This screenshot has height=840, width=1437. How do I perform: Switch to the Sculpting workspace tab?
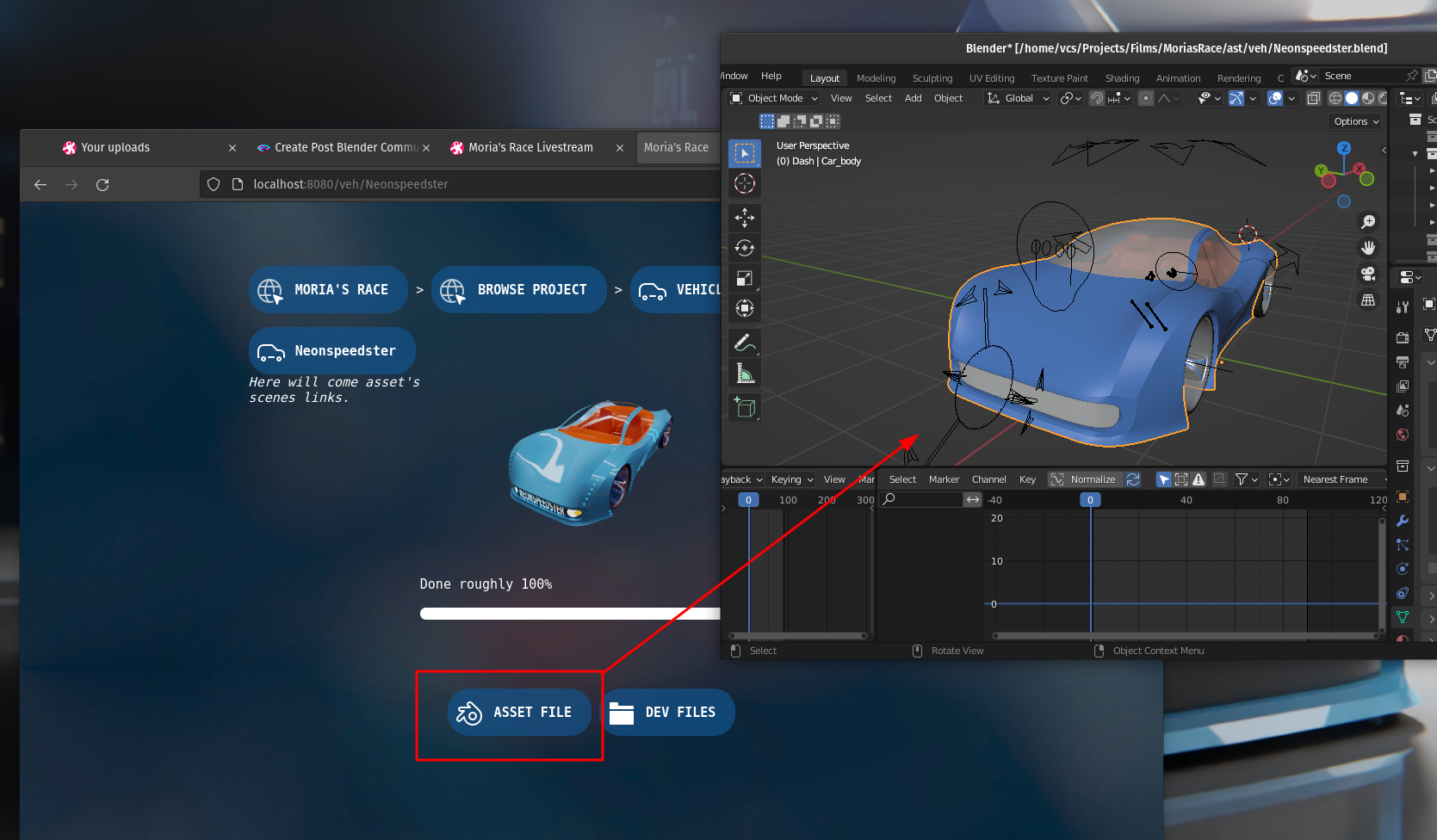pyautogui.click(x=932, y=78)
